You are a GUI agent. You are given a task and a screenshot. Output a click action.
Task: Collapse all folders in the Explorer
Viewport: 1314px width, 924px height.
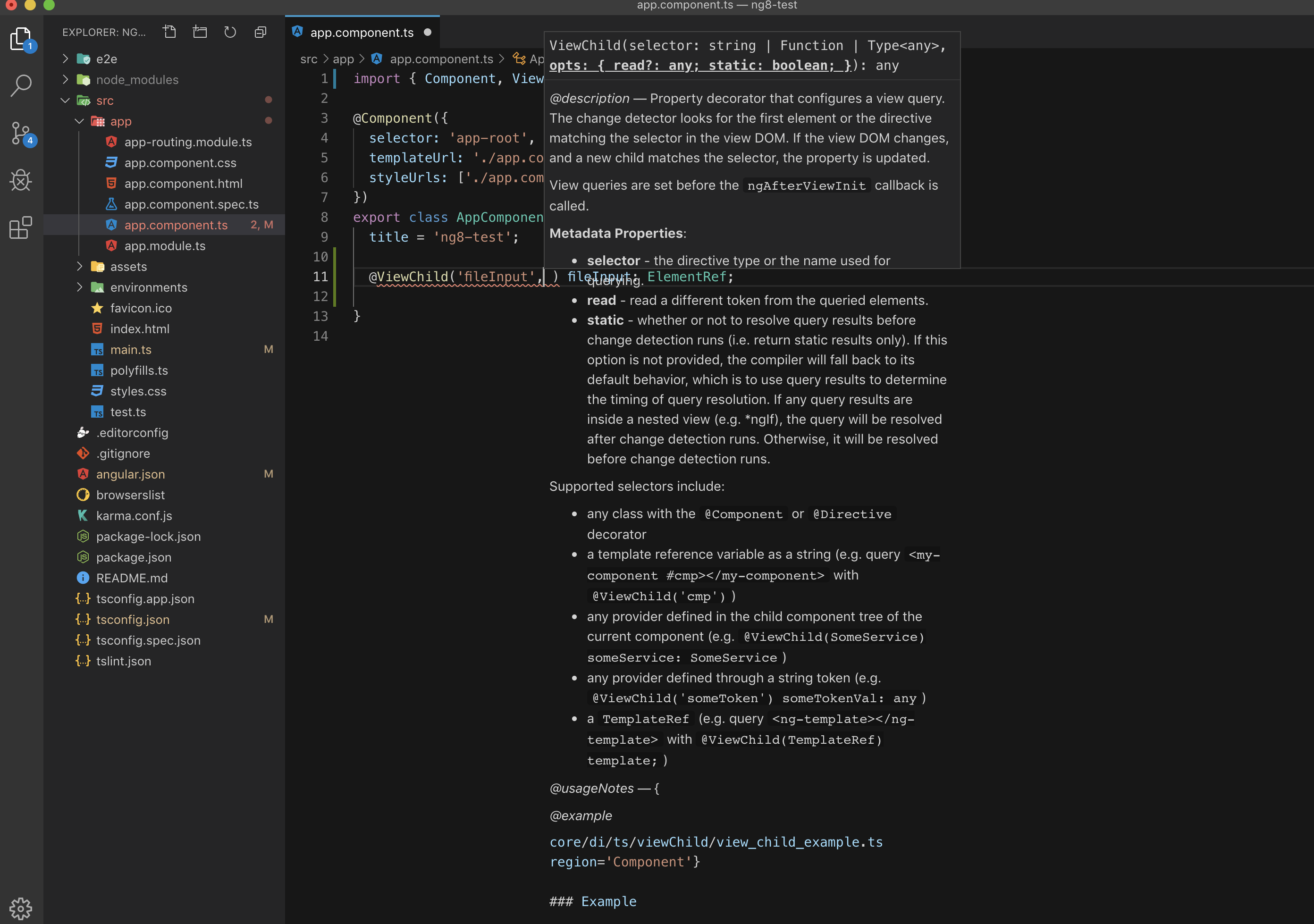tap(261, 32)
